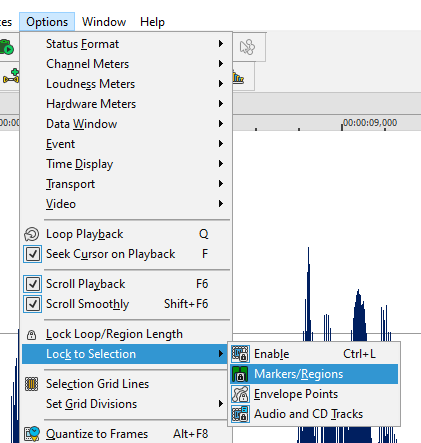The image size is (421, 443).
Task: Click the Quantize to Frames icon
Action: tap(32, 434)
